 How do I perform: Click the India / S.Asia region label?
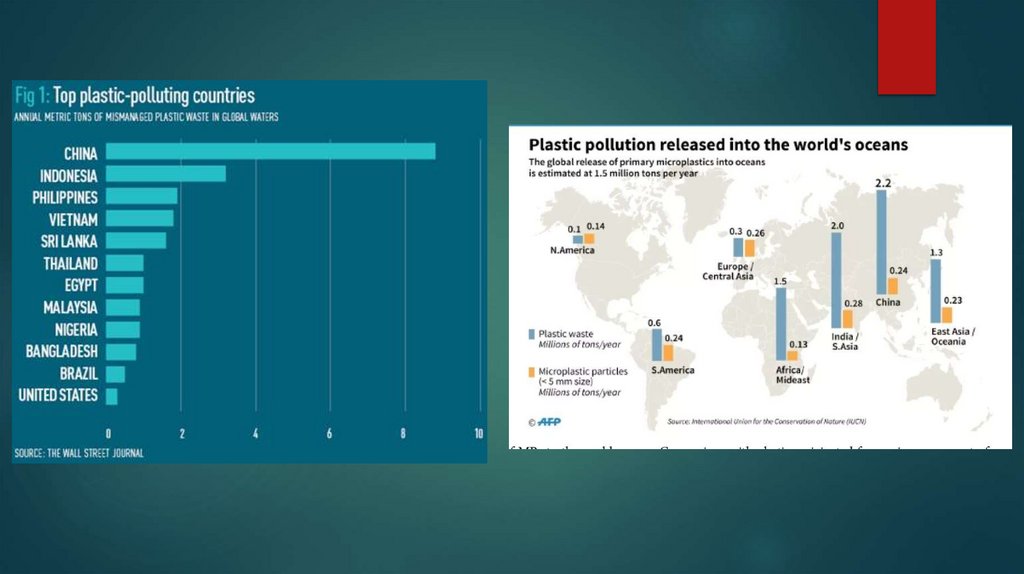click(x=845, y=342)
